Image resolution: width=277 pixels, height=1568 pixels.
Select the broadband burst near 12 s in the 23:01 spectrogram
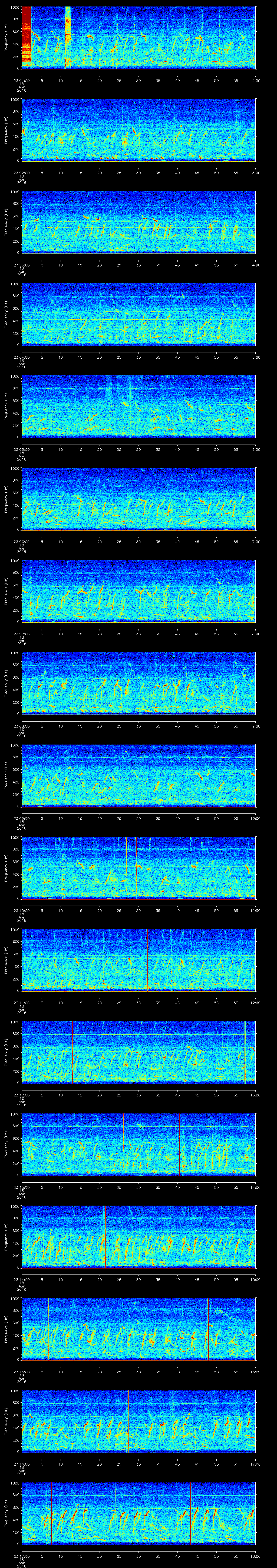[x=68, y=36]
